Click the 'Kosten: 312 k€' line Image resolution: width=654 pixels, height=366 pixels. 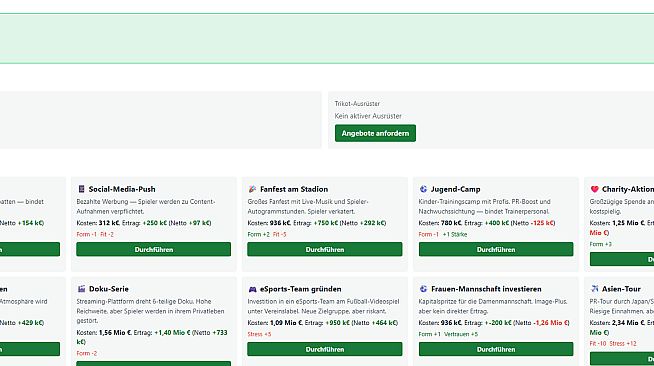(143, 223)
